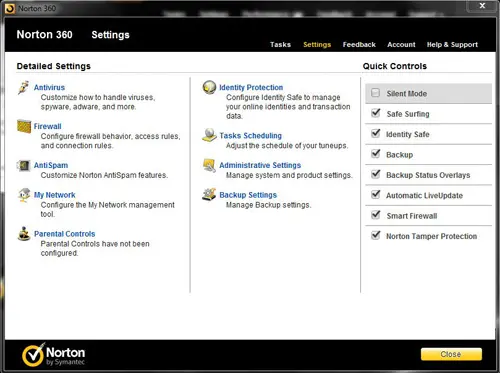Click the AntiSpam icon
Viewport: 500px width, 373px height.
[x=24, y=165]
